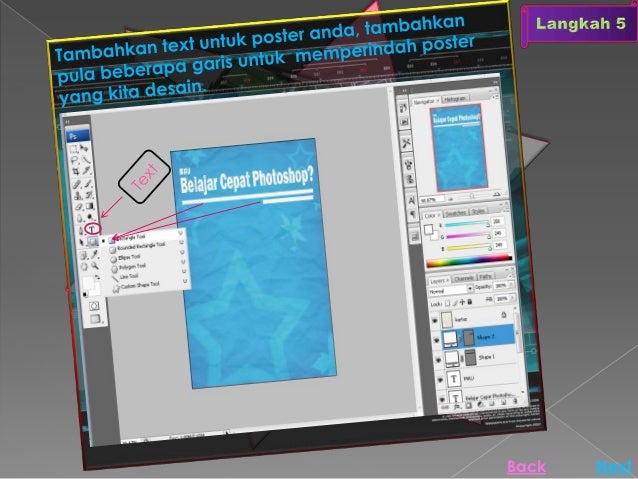Click the Navigator zoom percentage field
Viewport: 638px width, 479px height.
click(432, 200)
